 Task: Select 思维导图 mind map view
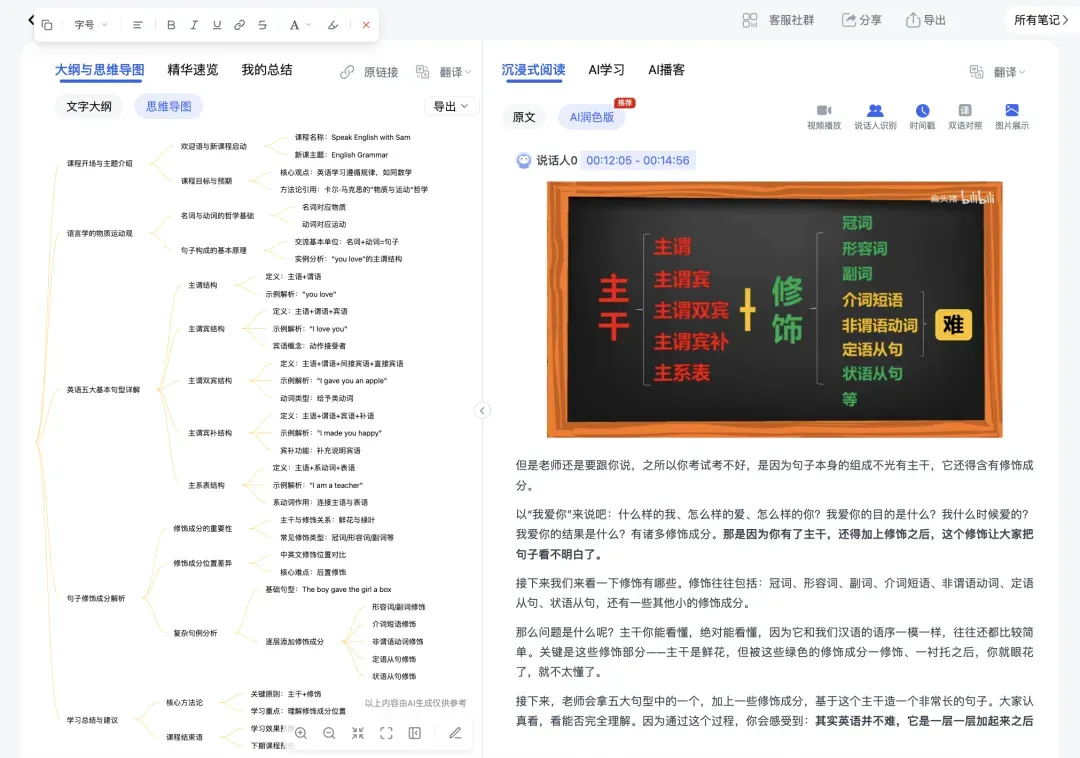coord(169,107)
